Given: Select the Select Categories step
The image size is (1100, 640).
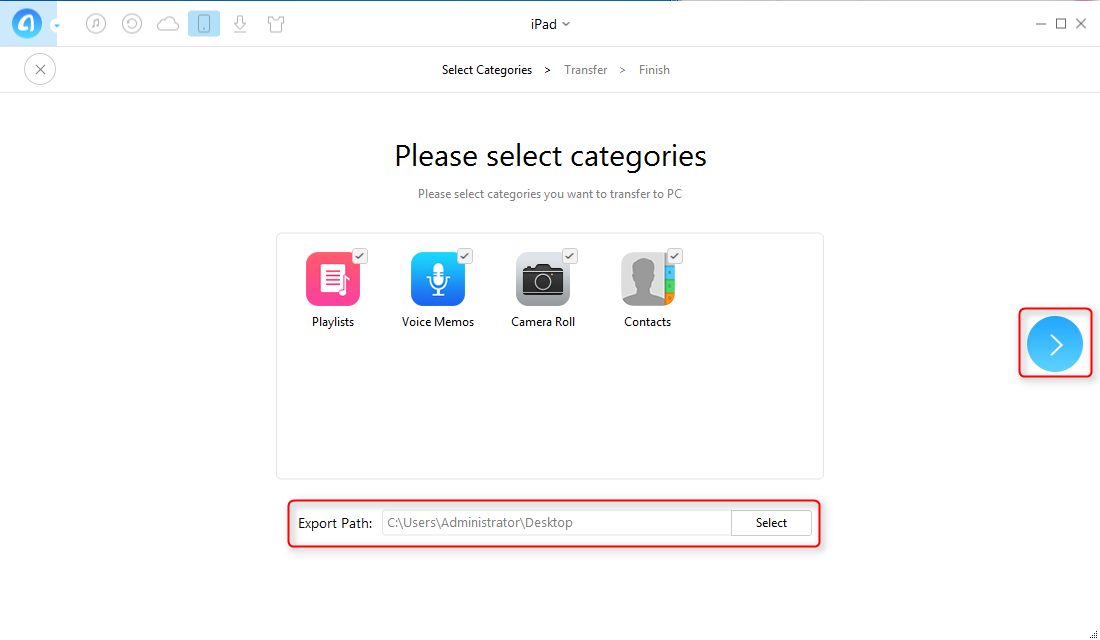Looking at the screenshot, I should [487, 70].
